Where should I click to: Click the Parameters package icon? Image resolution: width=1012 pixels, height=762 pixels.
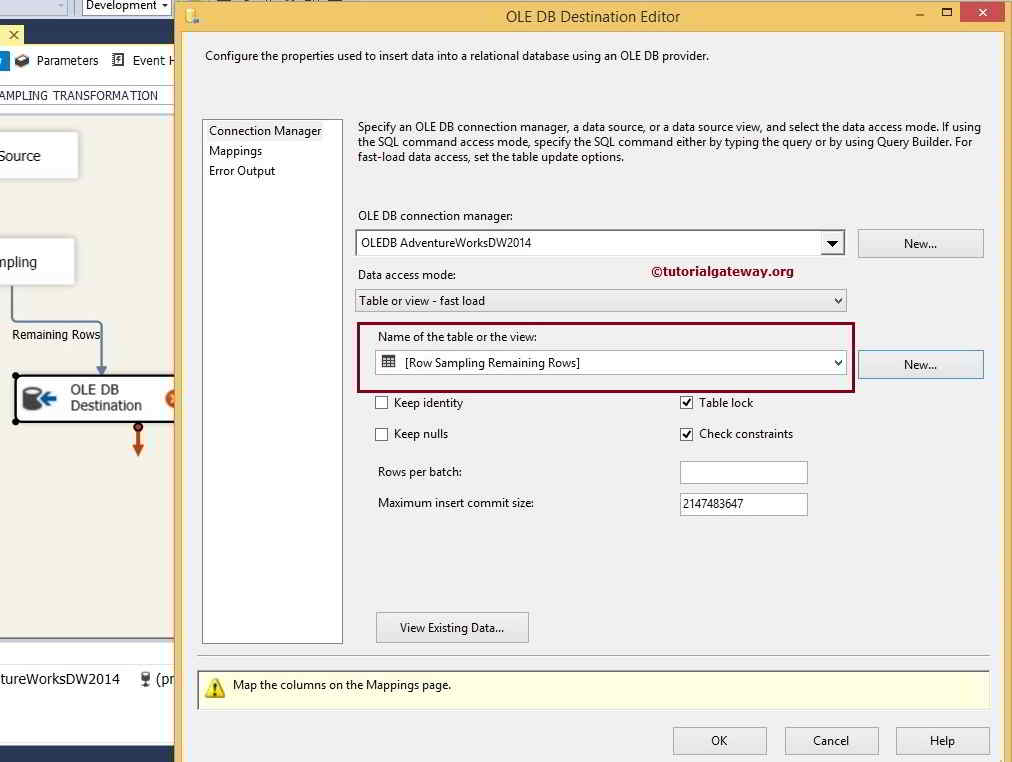click(22, 60)
